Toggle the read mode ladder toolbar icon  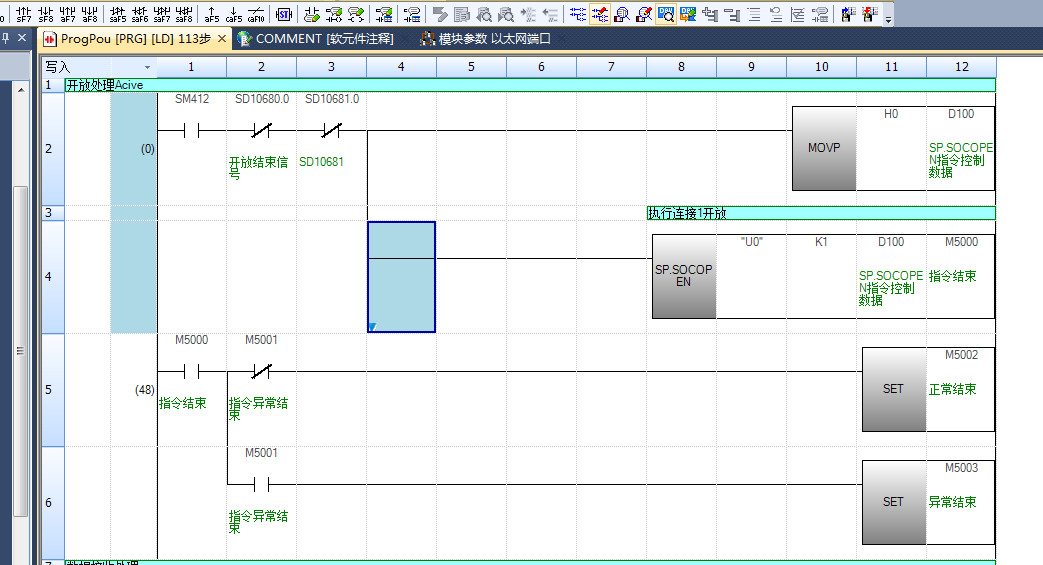[578, 14]
